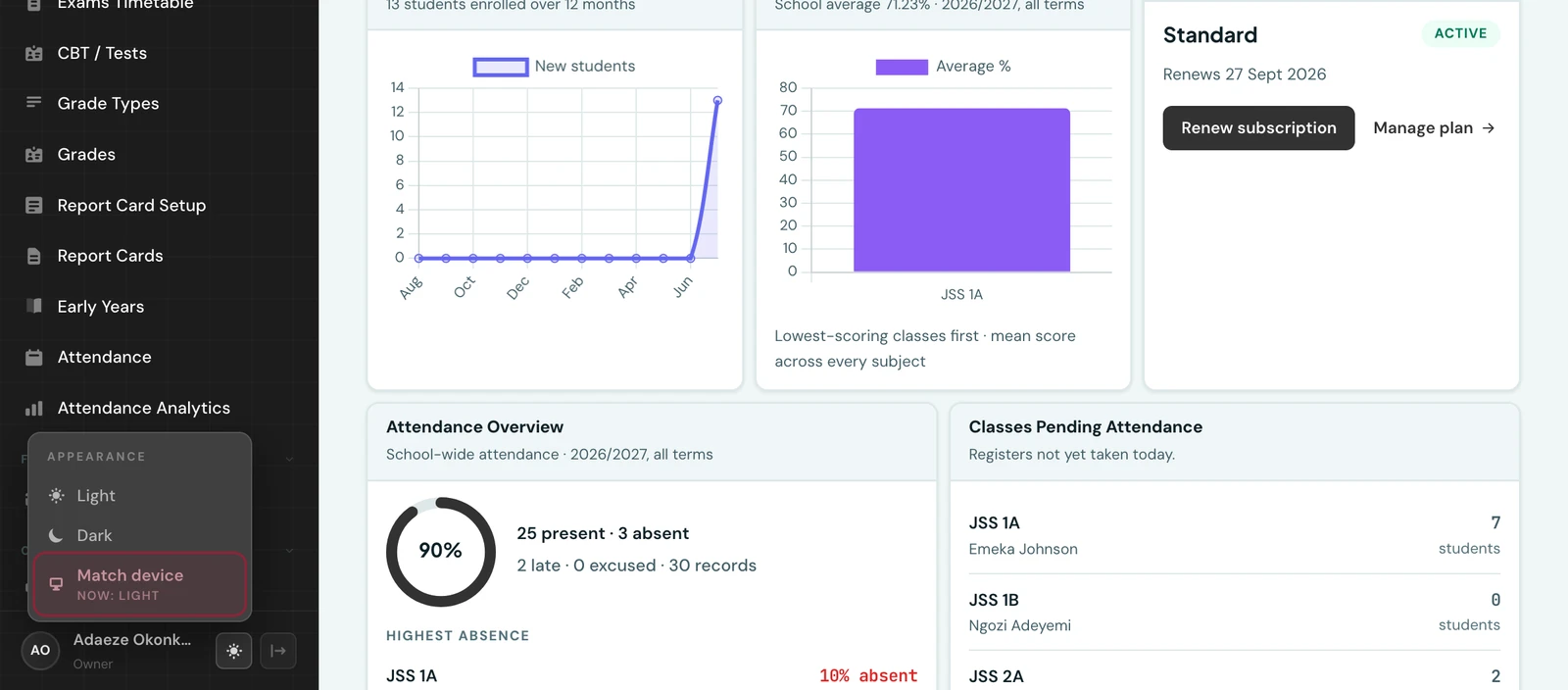
Task: Select JSS 1A Emeka Johnson row
Action: pos(1234,535)
